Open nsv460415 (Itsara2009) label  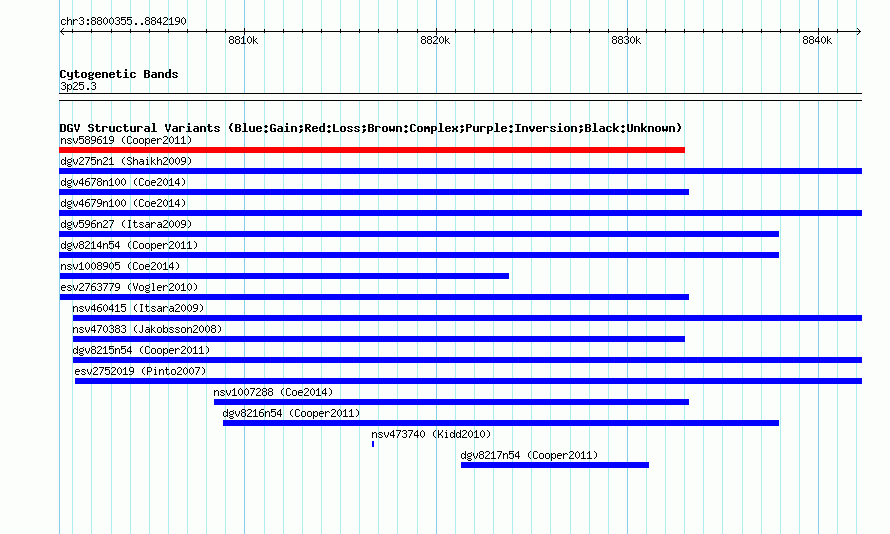(138, 308)
